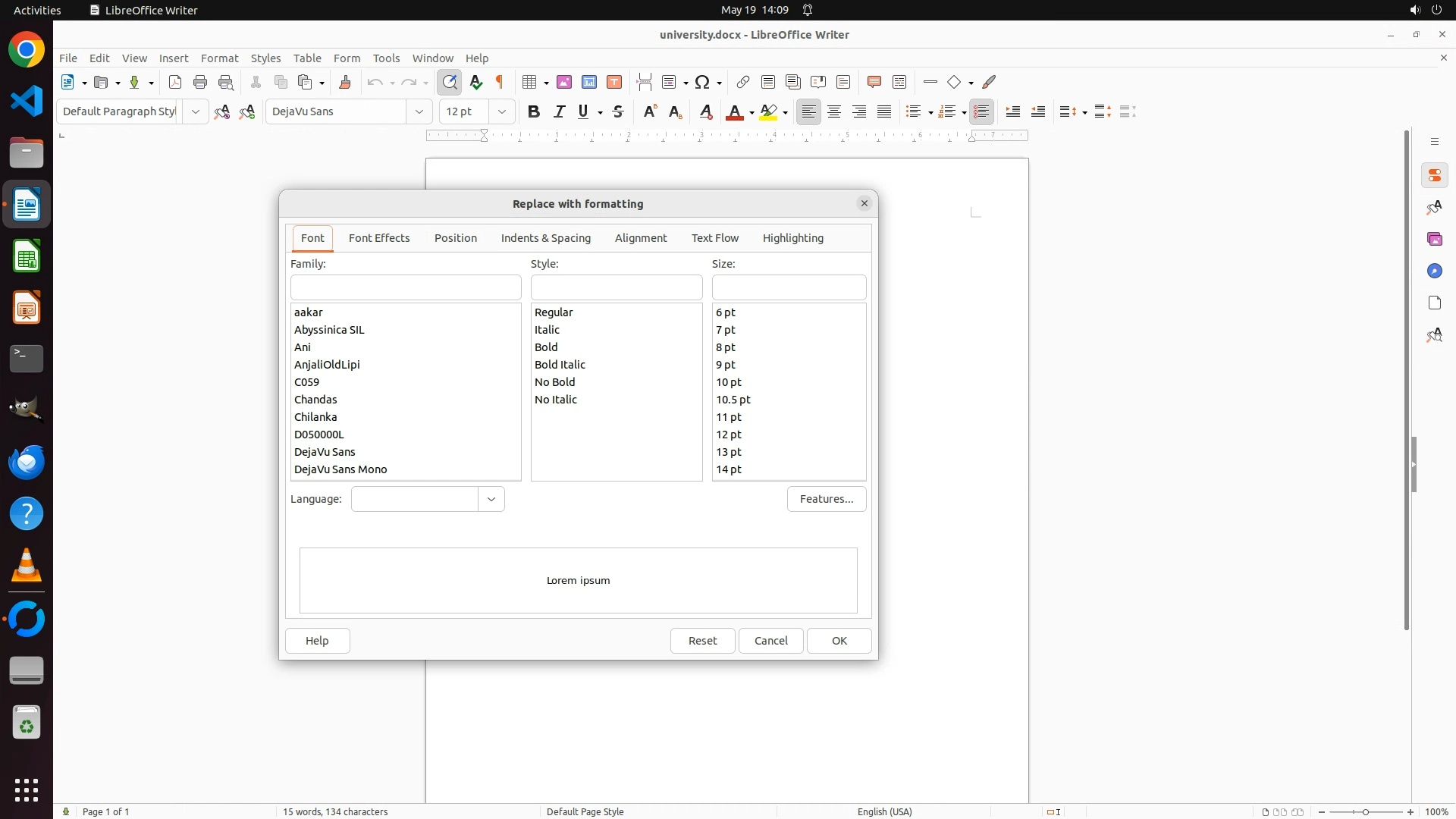The width and height of the screenshot is (1456, 819).
Task: Toggle formatting marks pilcrow icon
Action: (x=500, y=82)
